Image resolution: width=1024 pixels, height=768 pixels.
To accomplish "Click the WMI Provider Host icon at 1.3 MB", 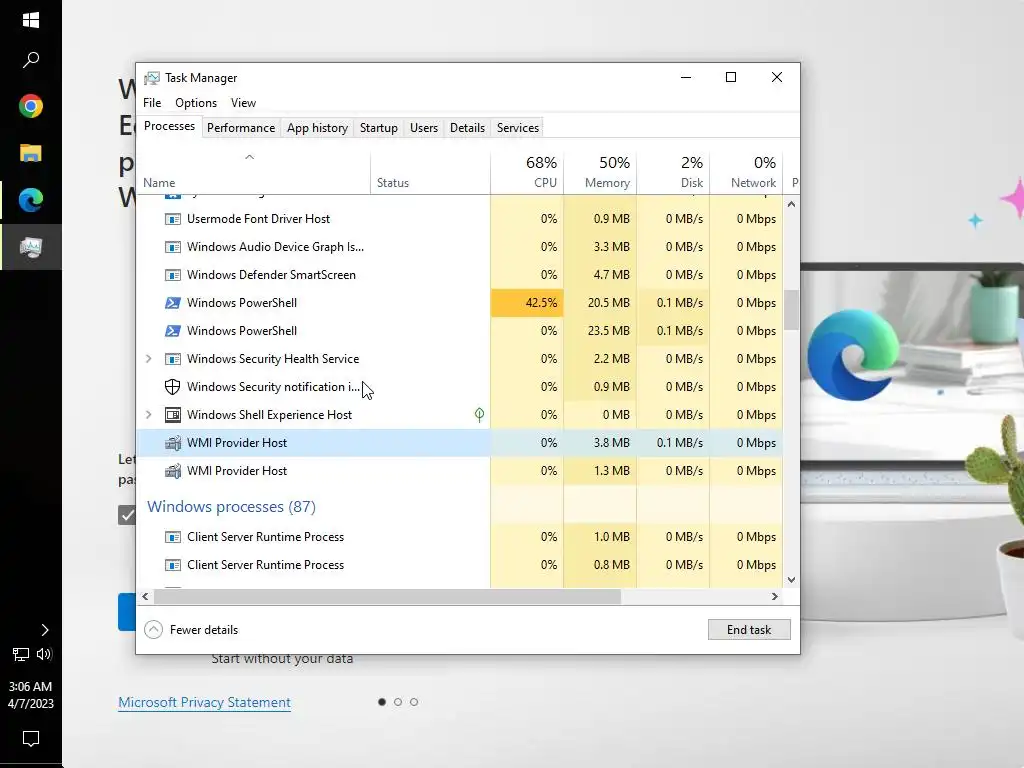I will coord(172,471).
